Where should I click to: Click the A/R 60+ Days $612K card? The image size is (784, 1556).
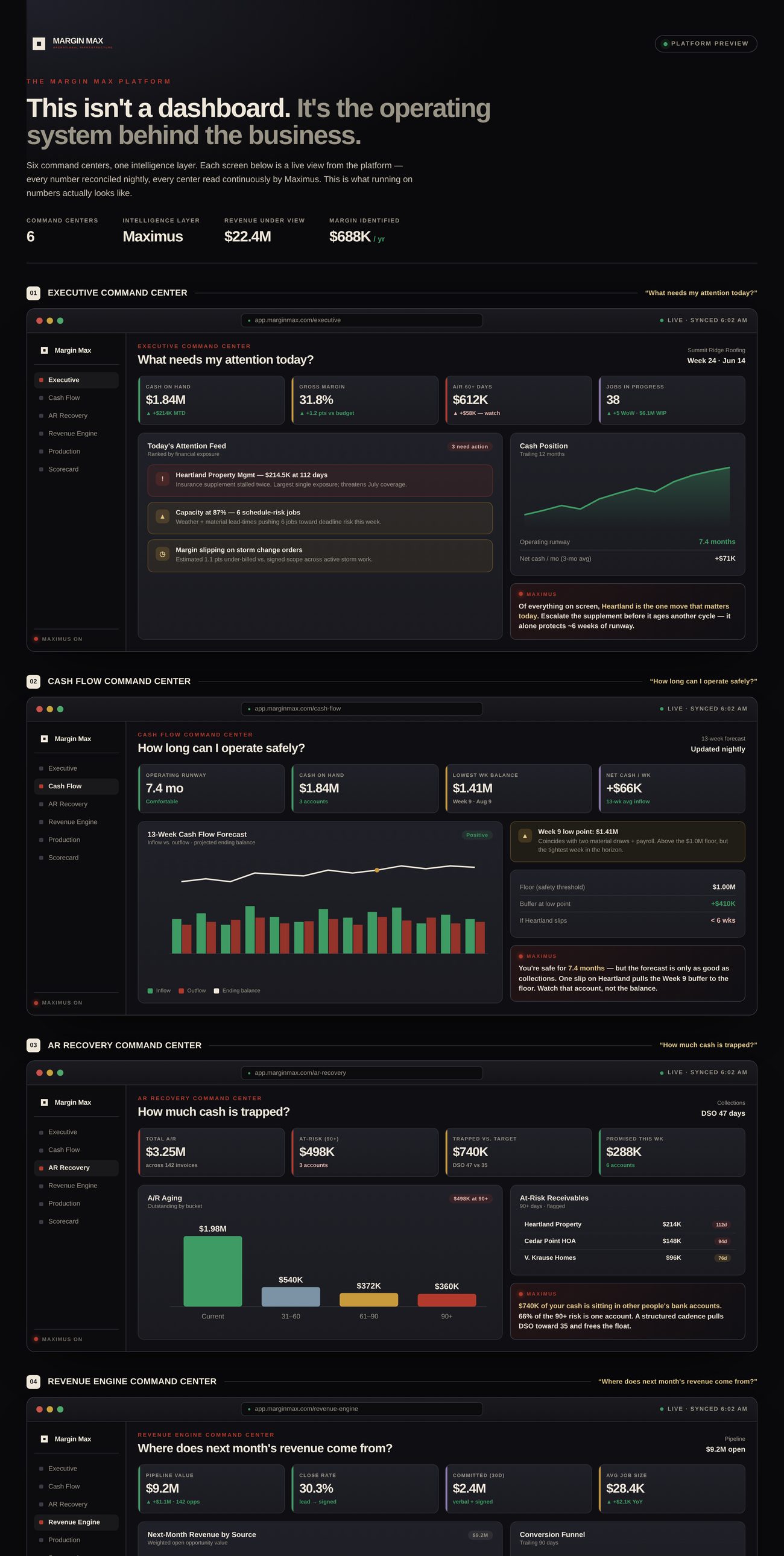pos(518,400)
